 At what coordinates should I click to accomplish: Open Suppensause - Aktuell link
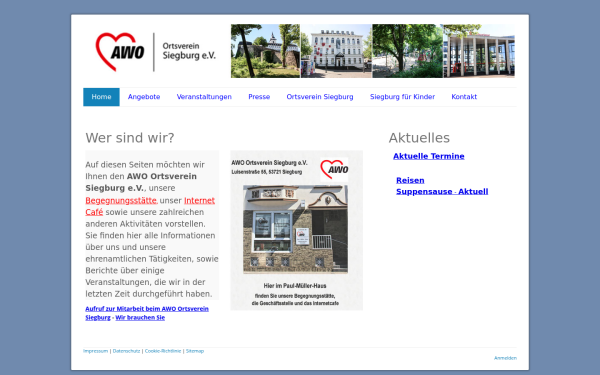[x=442, y=191]
